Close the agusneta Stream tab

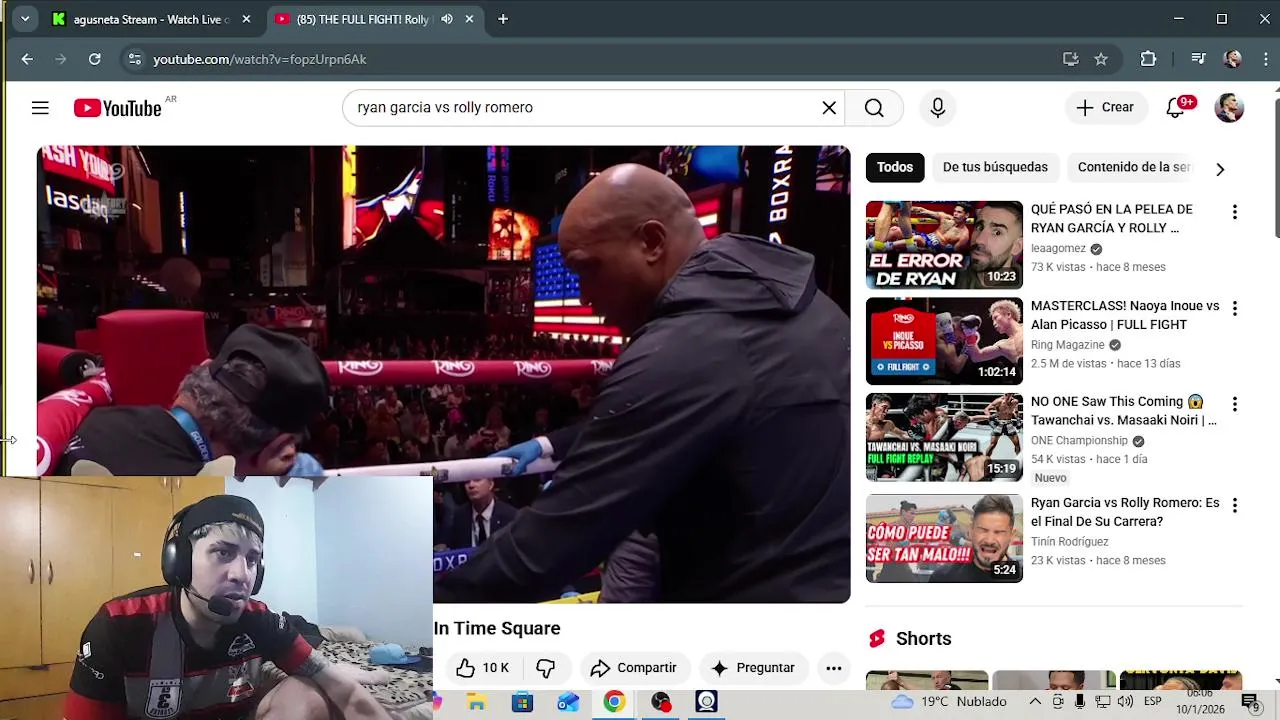[246, 19]
